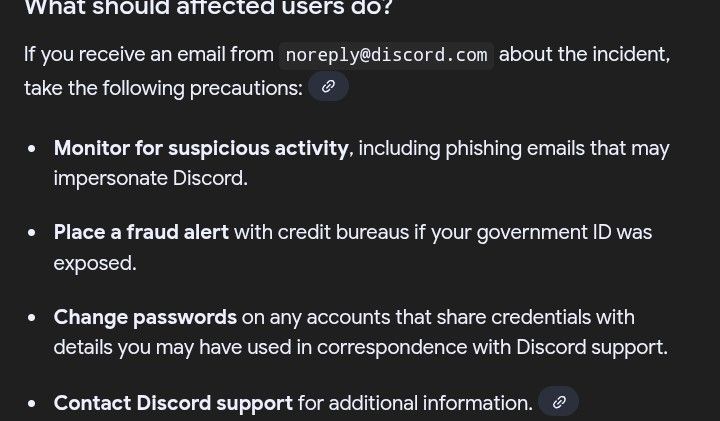Select the bold "Monitor for suspicious activity" text

pos(201,148)
